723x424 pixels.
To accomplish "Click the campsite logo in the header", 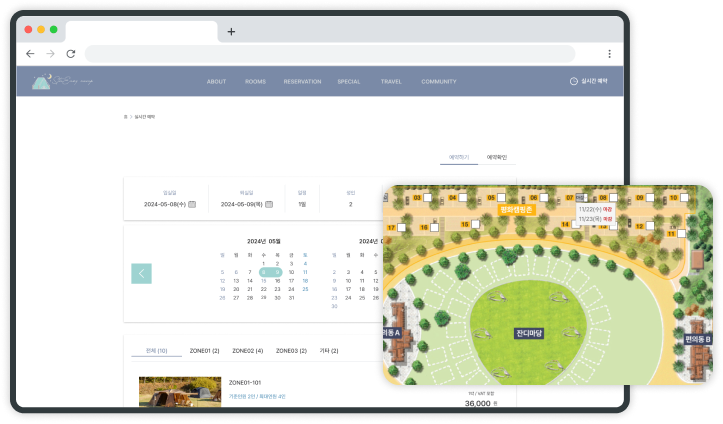I will pyautogui.click(x=60, y=81).
